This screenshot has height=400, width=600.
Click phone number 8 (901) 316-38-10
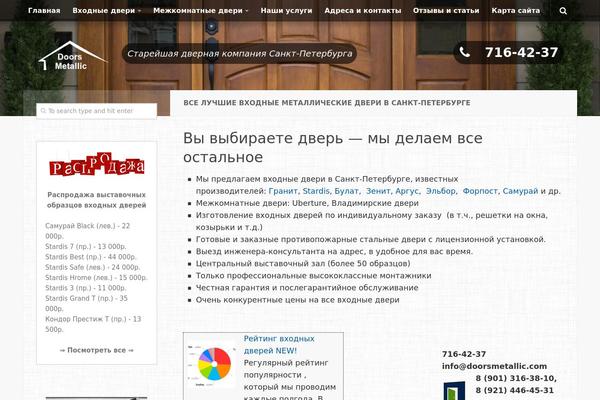pyautogui.click(x=516, y=378)
